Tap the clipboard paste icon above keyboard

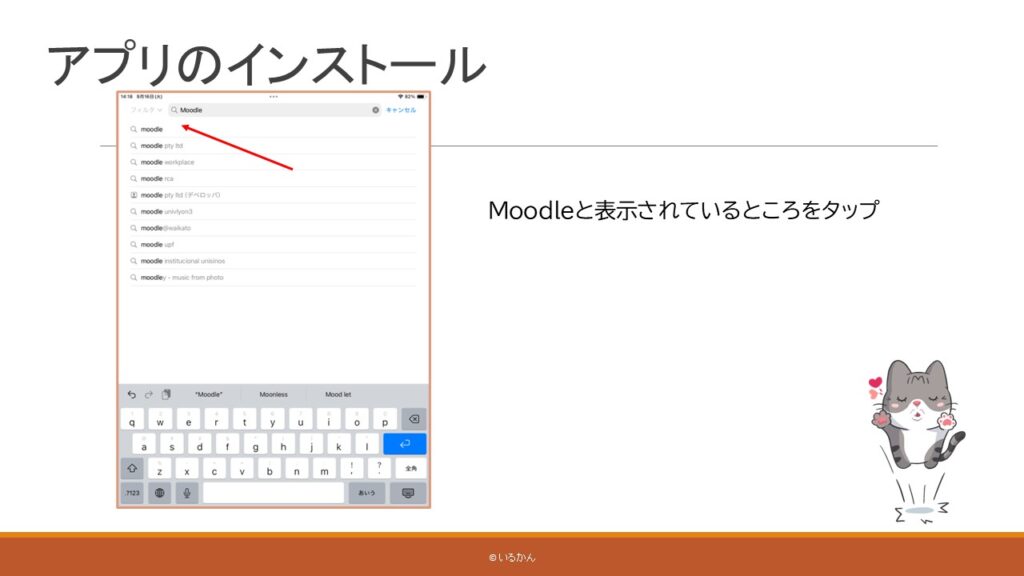pyautogui.click(x=166, y=395)
